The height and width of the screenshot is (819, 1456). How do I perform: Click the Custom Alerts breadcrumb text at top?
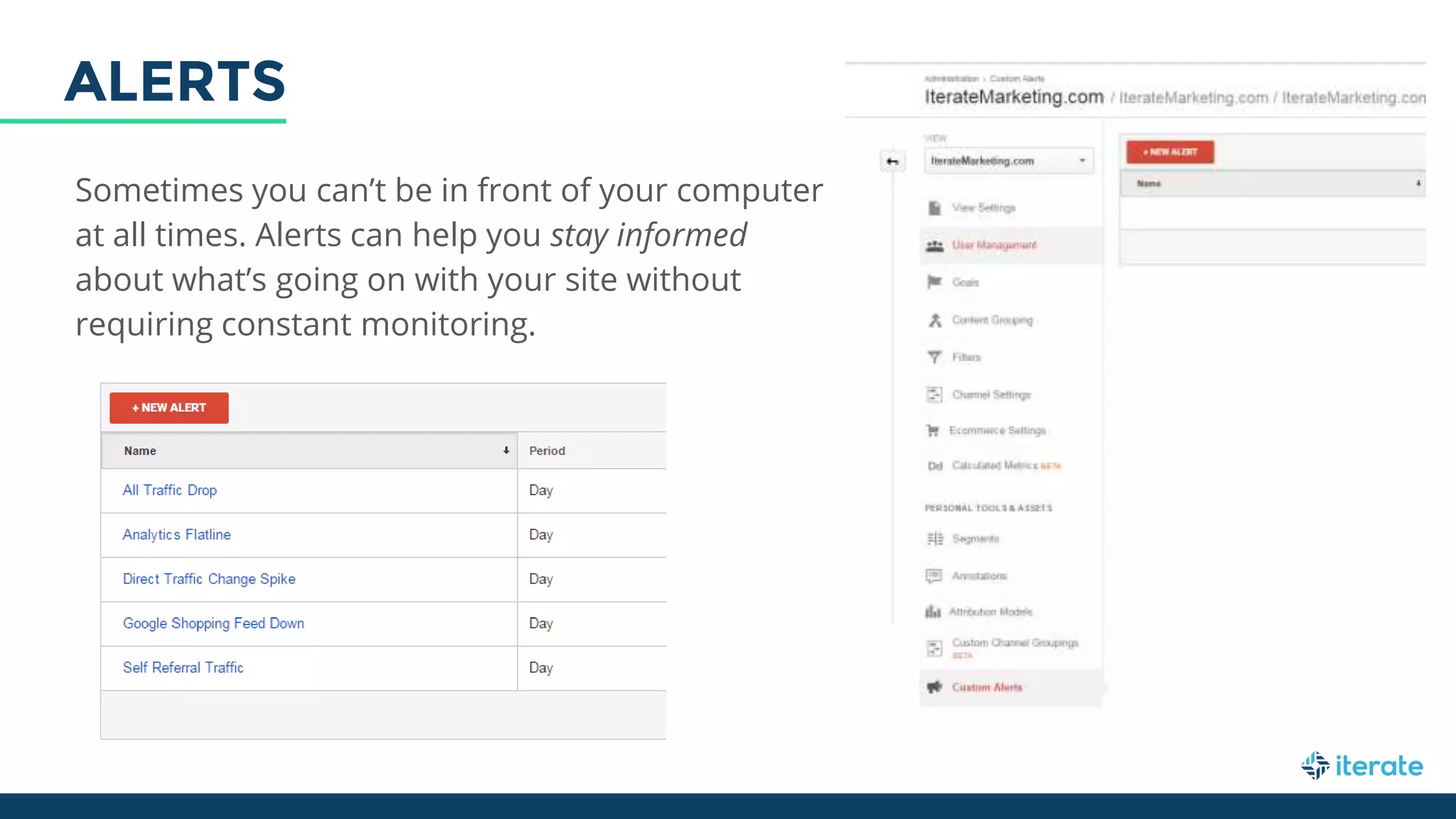coord(1017,78)
